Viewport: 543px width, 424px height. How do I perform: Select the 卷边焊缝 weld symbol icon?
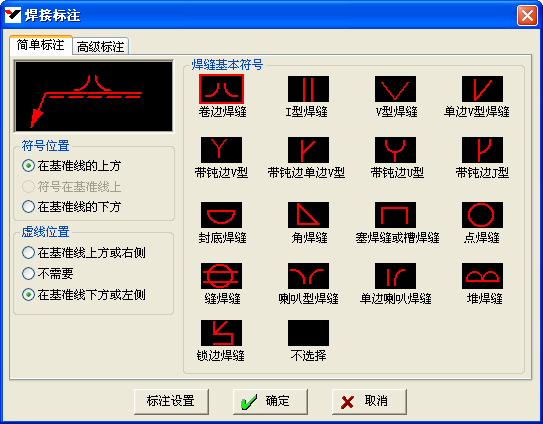[x=221, y=89]
